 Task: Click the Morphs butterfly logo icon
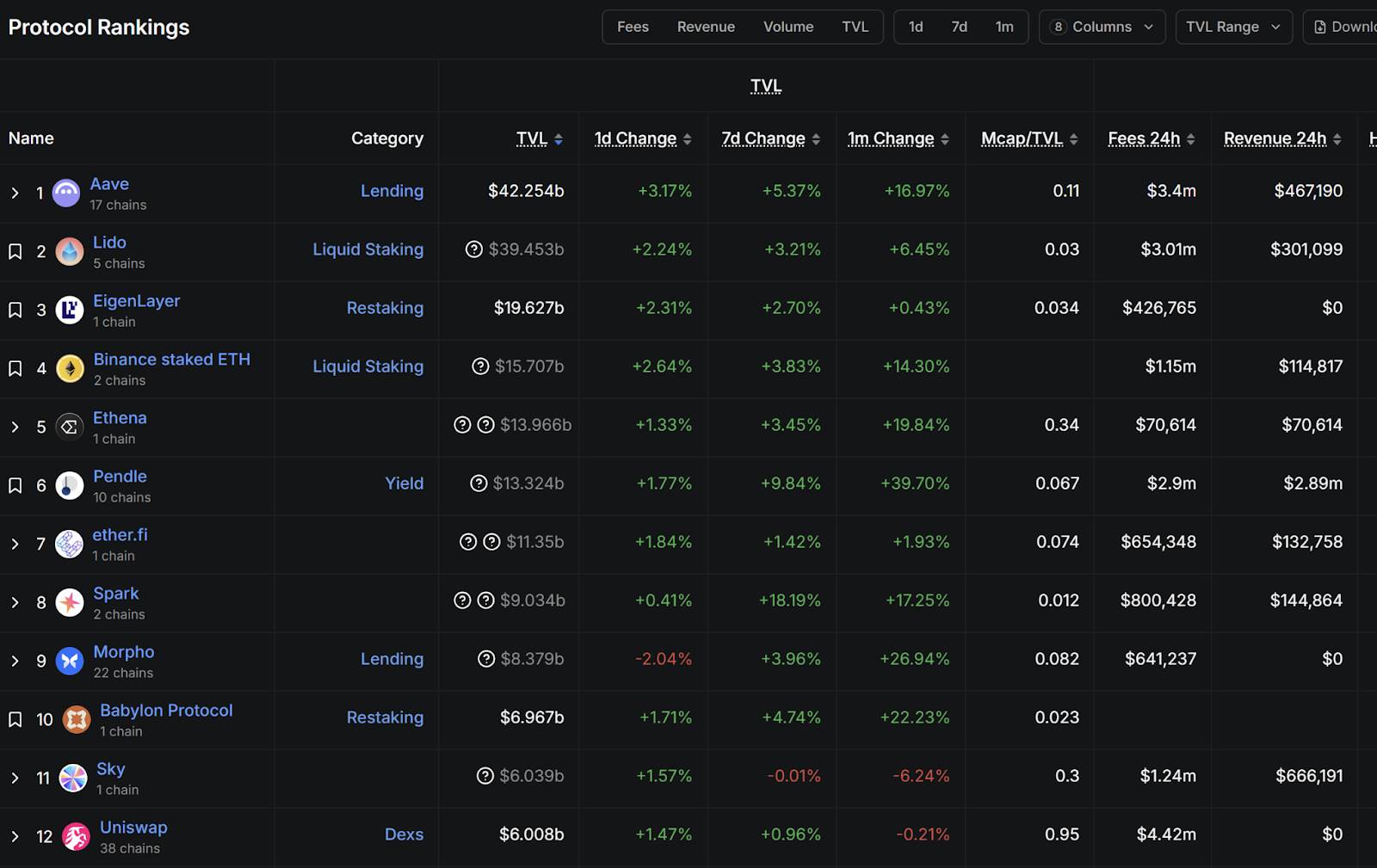click(70, 661)
